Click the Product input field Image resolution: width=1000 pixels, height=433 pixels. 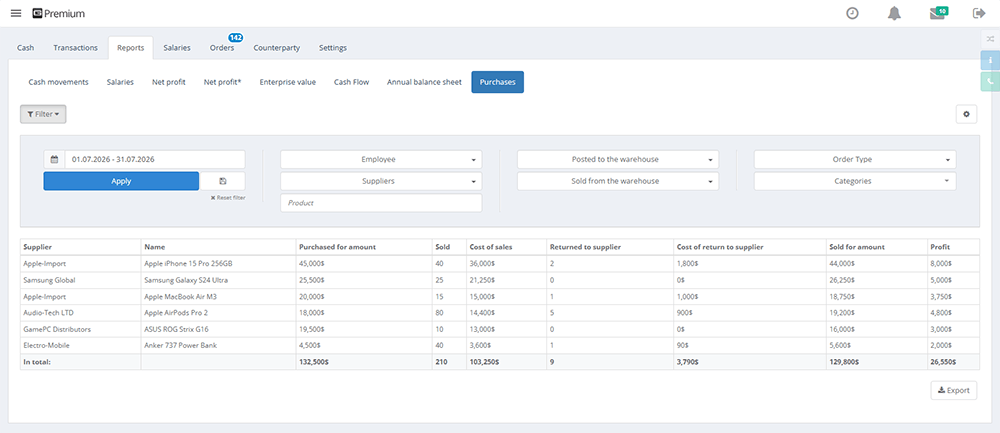click(381, 203)
